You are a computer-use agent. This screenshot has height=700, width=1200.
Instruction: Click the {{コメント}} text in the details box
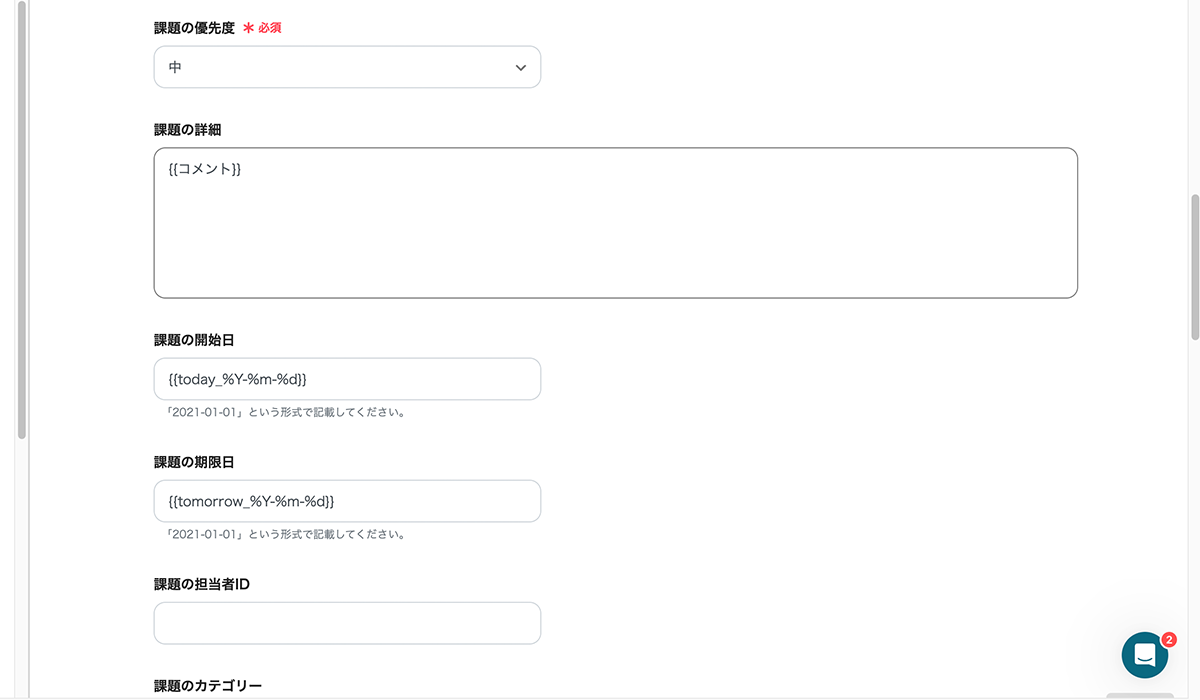pos(205,169)
